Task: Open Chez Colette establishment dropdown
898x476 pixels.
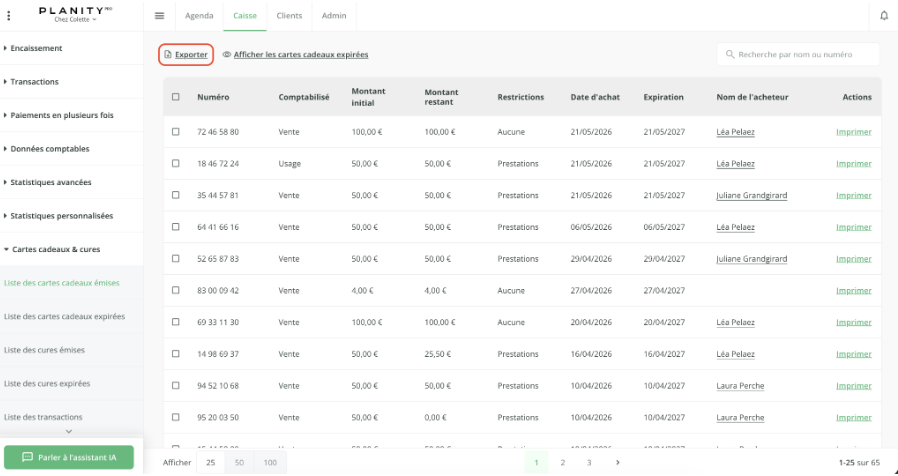Action: tap(76, 19)
